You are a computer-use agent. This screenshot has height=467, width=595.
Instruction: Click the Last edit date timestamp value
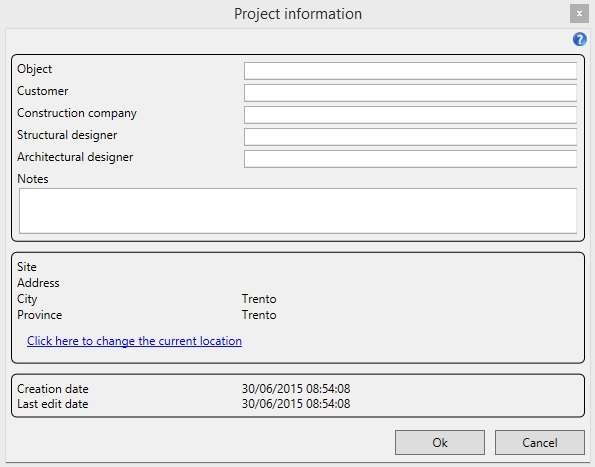point(296,404)
